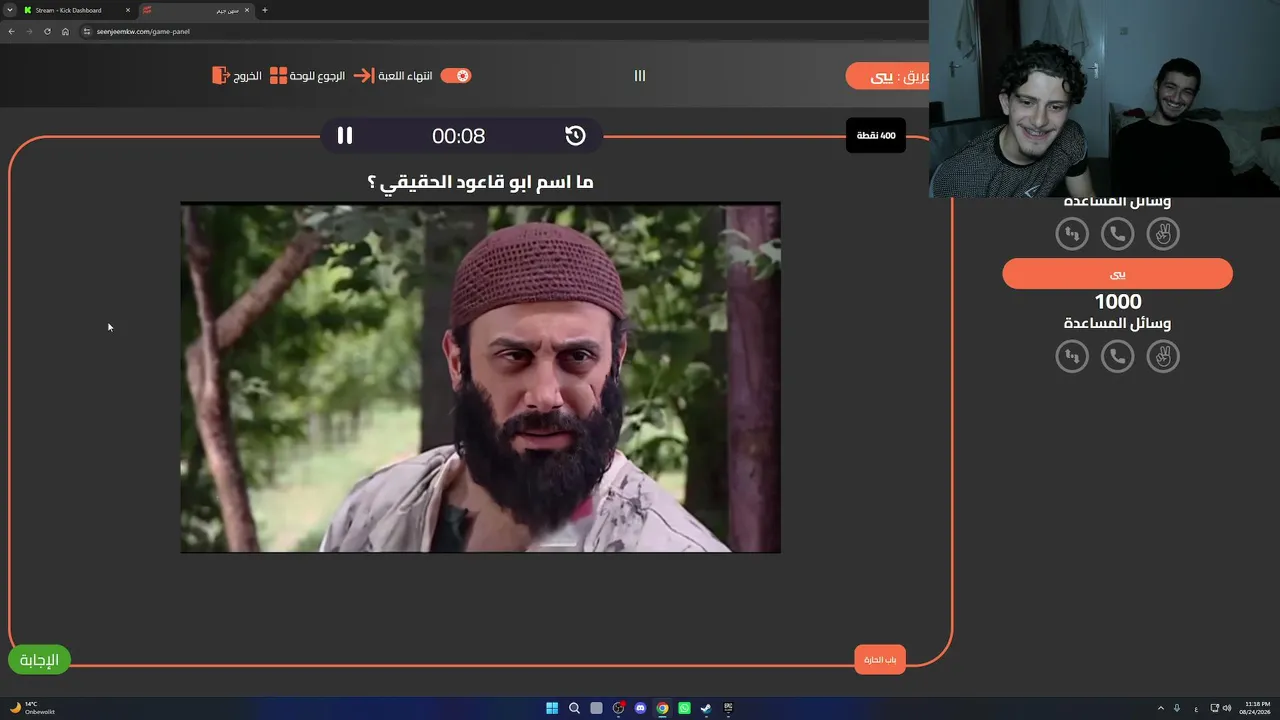Open the 14°C weather widget

30,708
